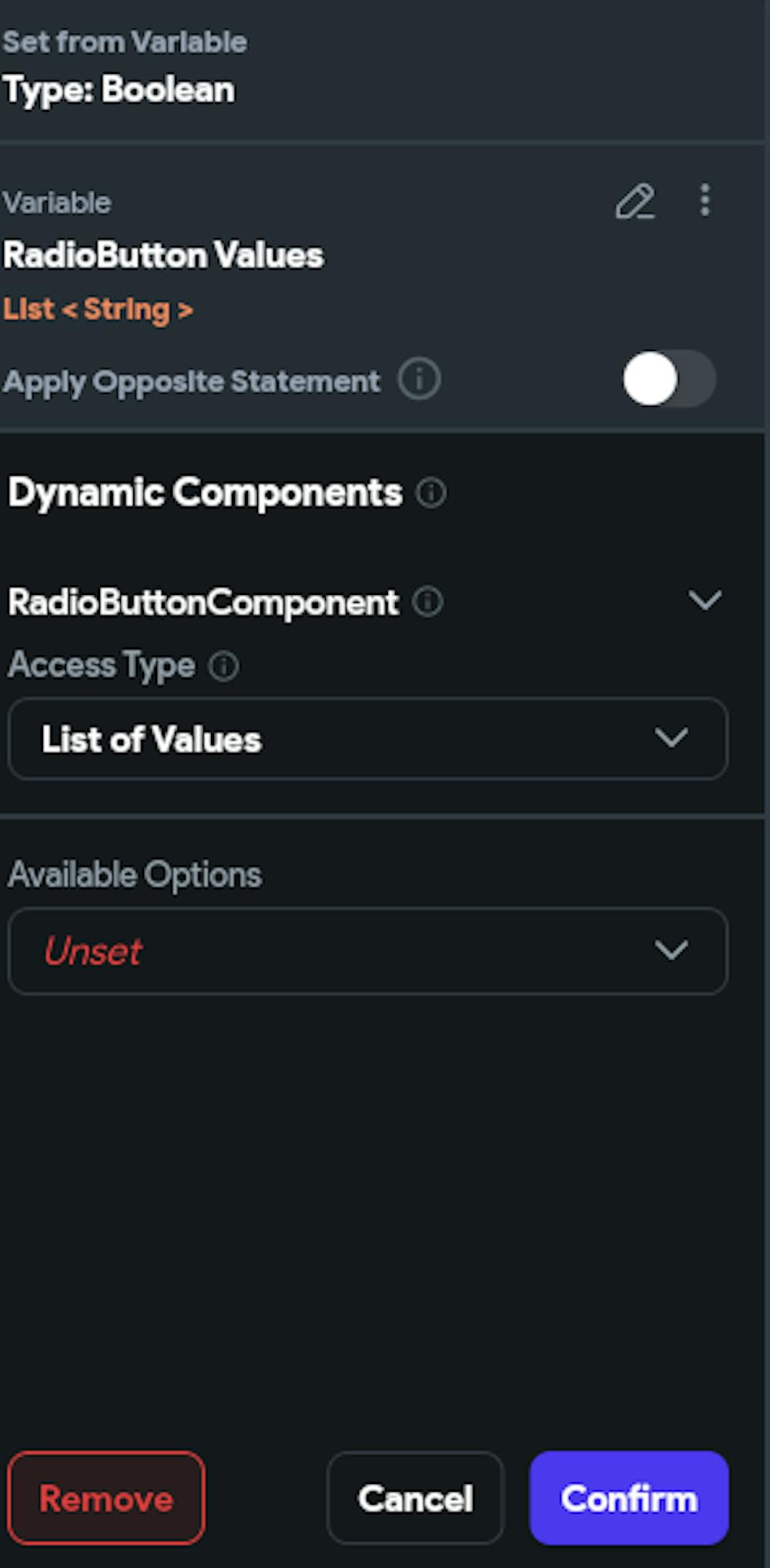Open the List of Values dropdown

[367, 739]
